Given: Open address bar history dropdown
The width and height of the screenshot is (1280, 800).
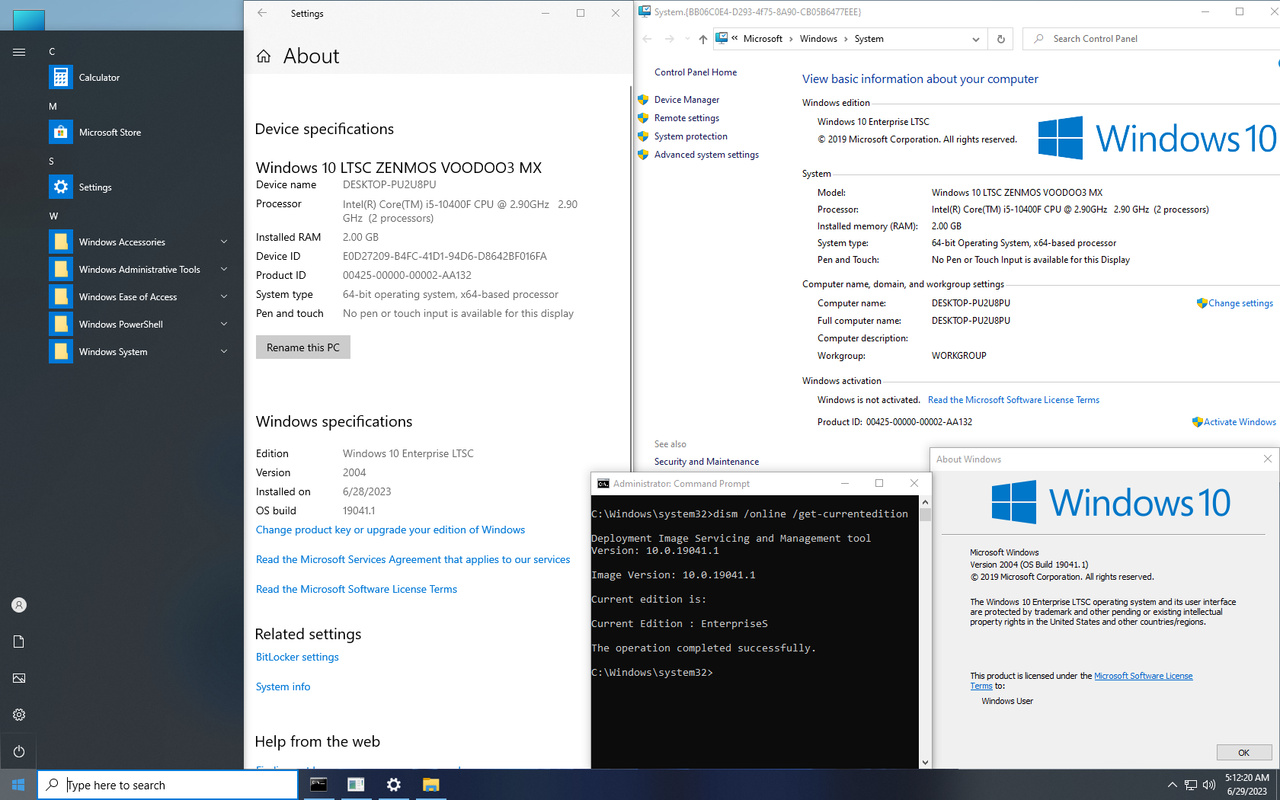Looking at the screenshot, I should click(x=976, y=39).
